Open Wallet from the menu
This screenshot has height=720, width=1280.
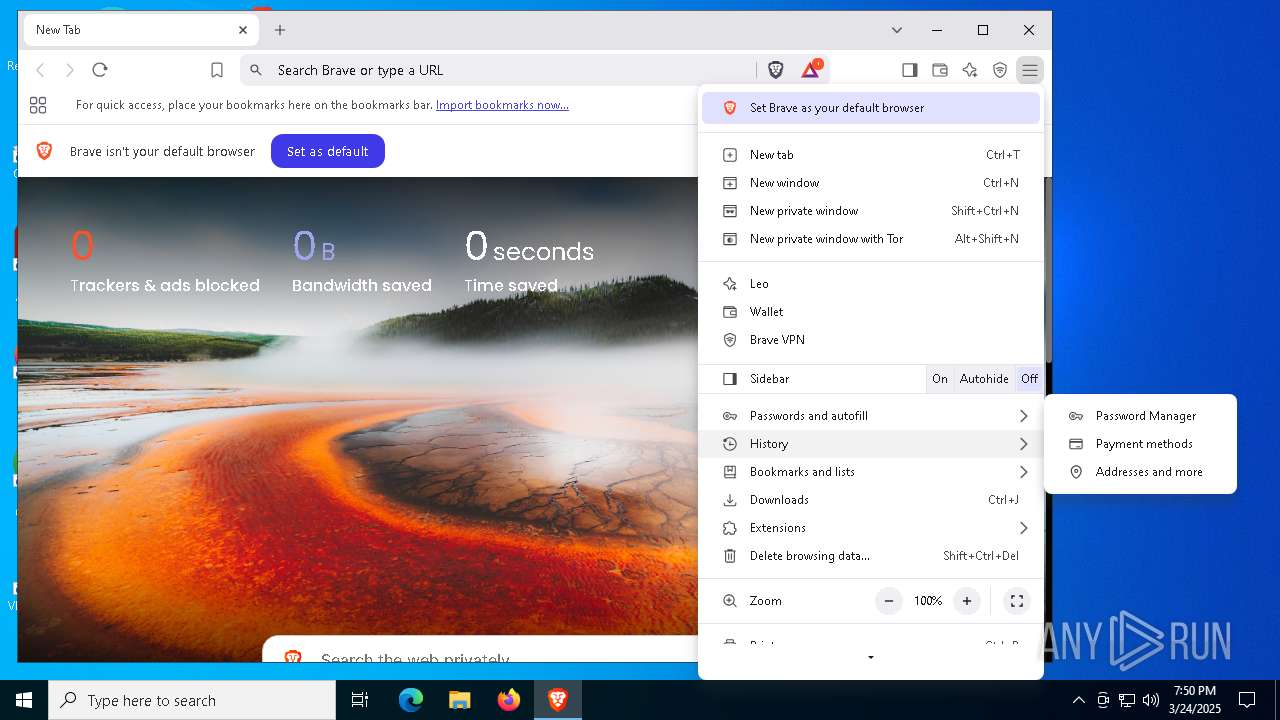[871, 312]
